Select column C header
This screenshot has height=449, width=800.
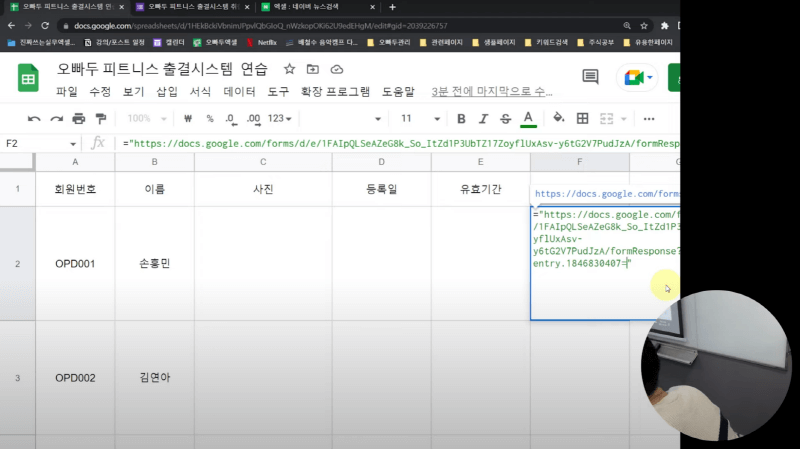point(263,162)
